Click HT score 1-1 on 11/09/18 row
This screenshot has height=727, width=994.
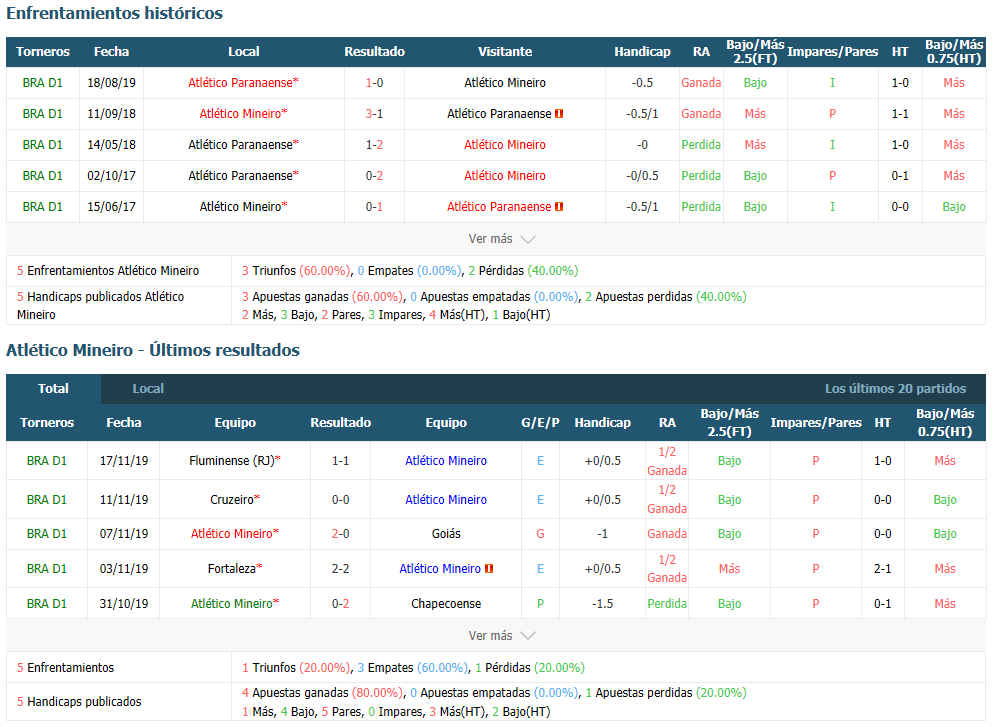[x=900, y=113]
